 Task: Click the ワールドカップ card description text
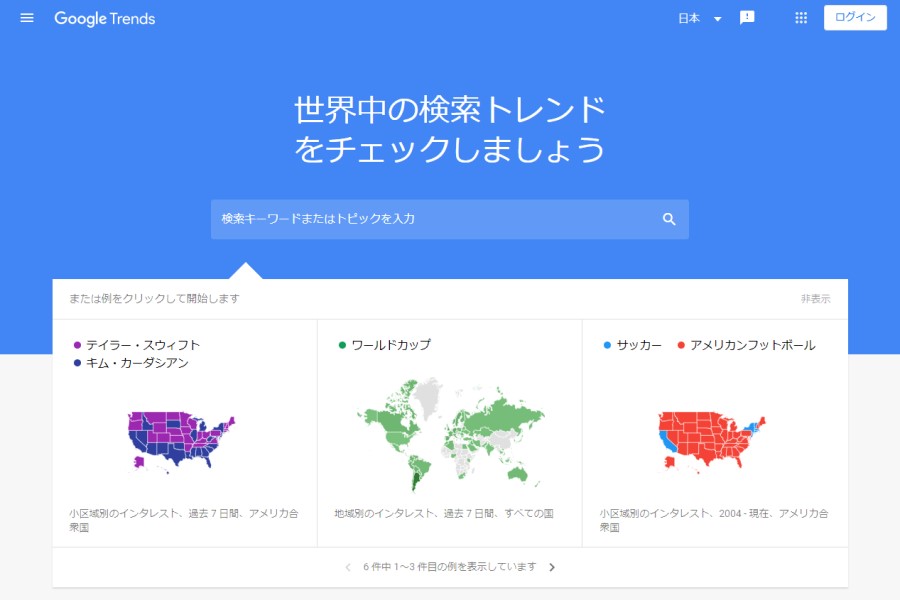[444, 513]
